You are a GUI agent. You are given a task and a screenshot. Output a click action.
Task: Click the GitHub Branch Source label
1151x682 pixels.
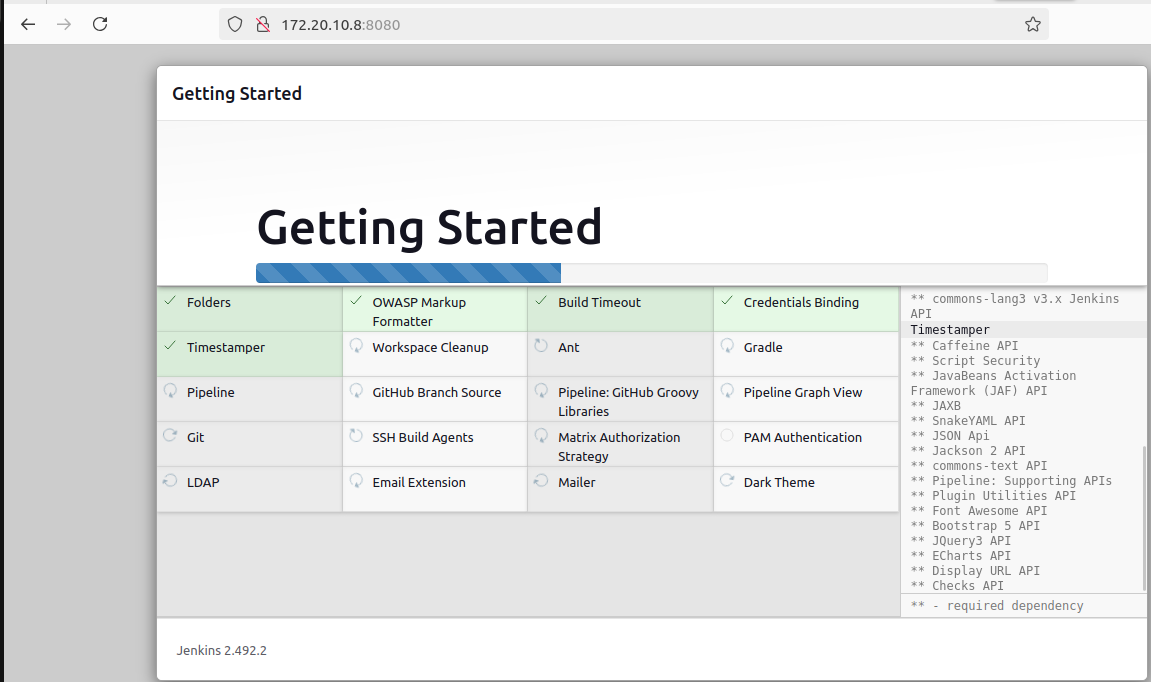[x=437, y=393]
